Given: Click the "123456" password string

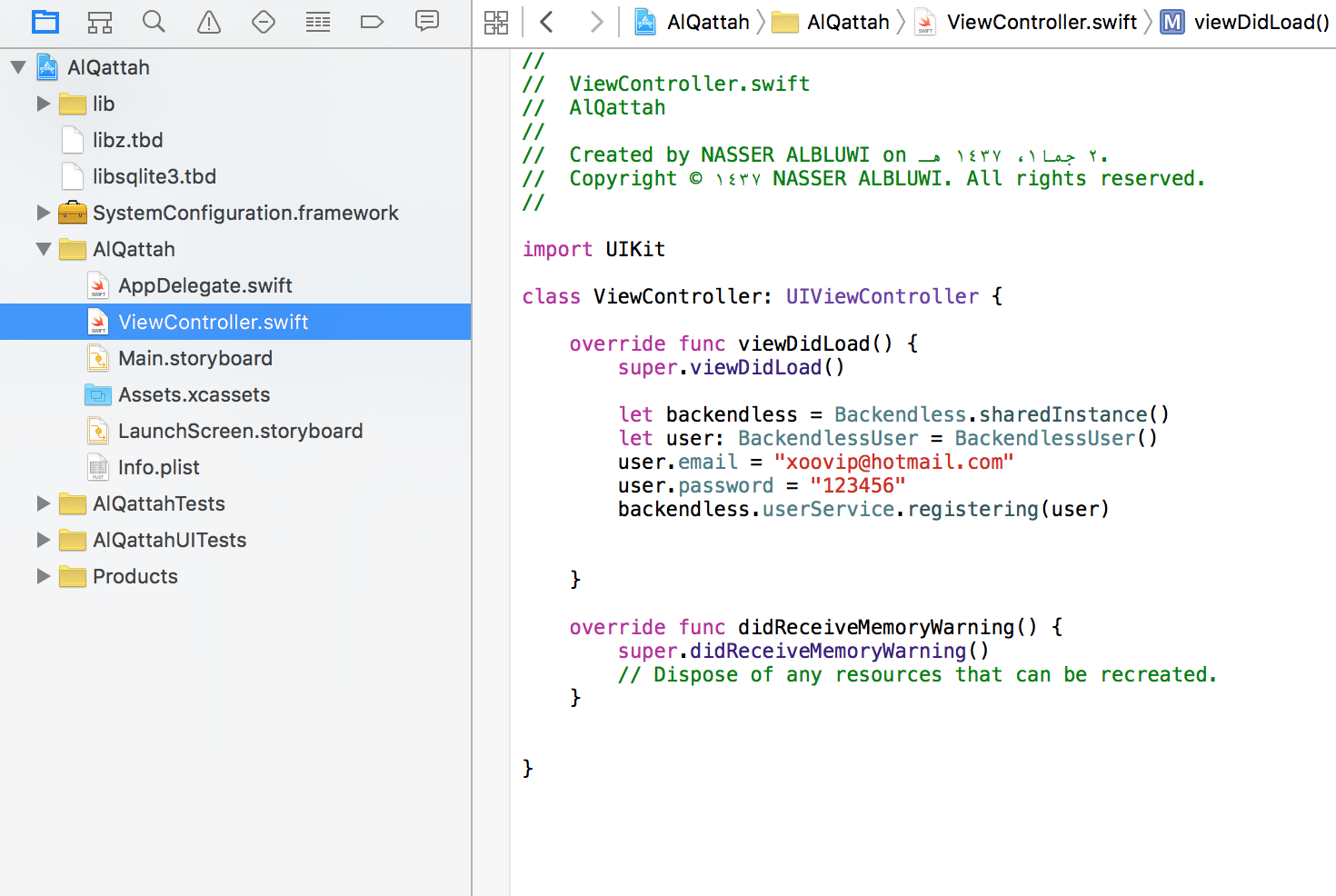Looking at the screenshot, I should (858, 485).
